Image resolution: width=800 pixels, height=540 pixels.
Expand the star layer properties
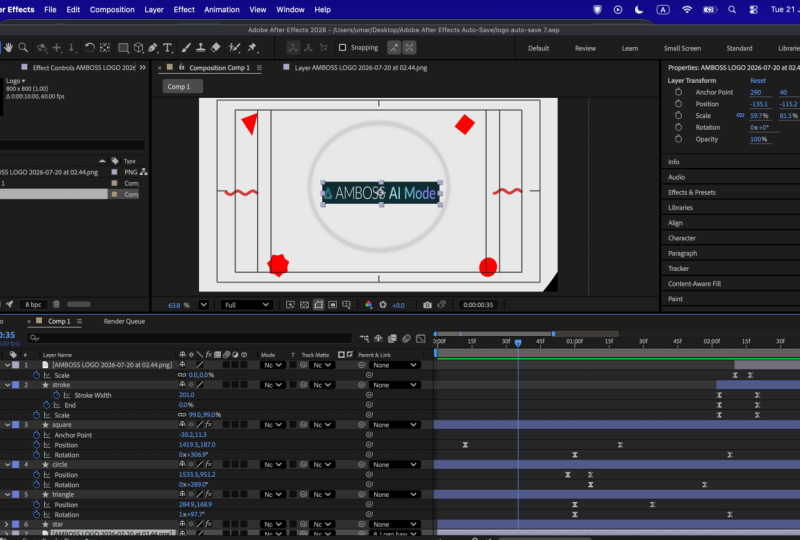point(7,524)
